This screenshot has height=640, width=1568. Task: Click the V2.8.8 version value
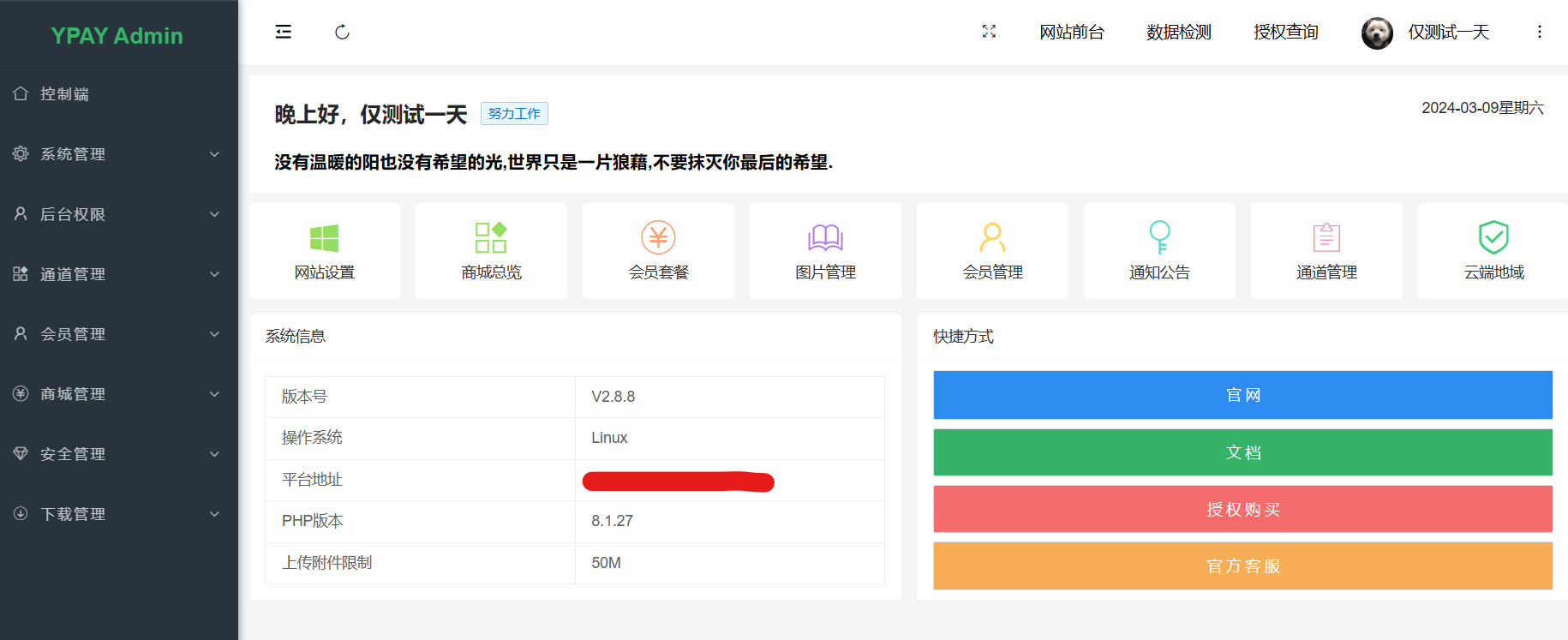tap(613, 397)
